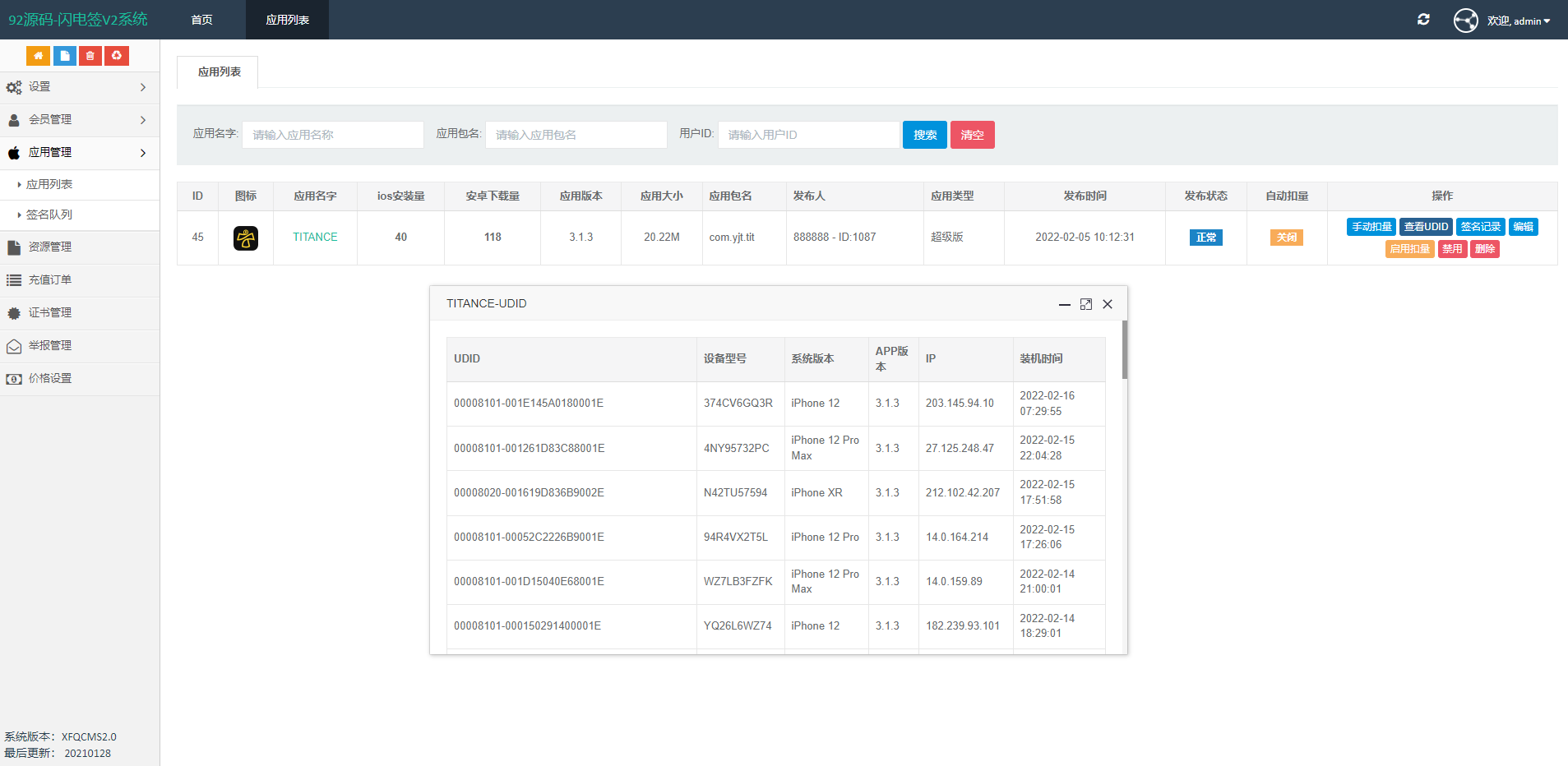The width and height of the screenshot is (1568, 766).
Task: Click the blue document shortcut icon
Action: [x=64, y=56]
